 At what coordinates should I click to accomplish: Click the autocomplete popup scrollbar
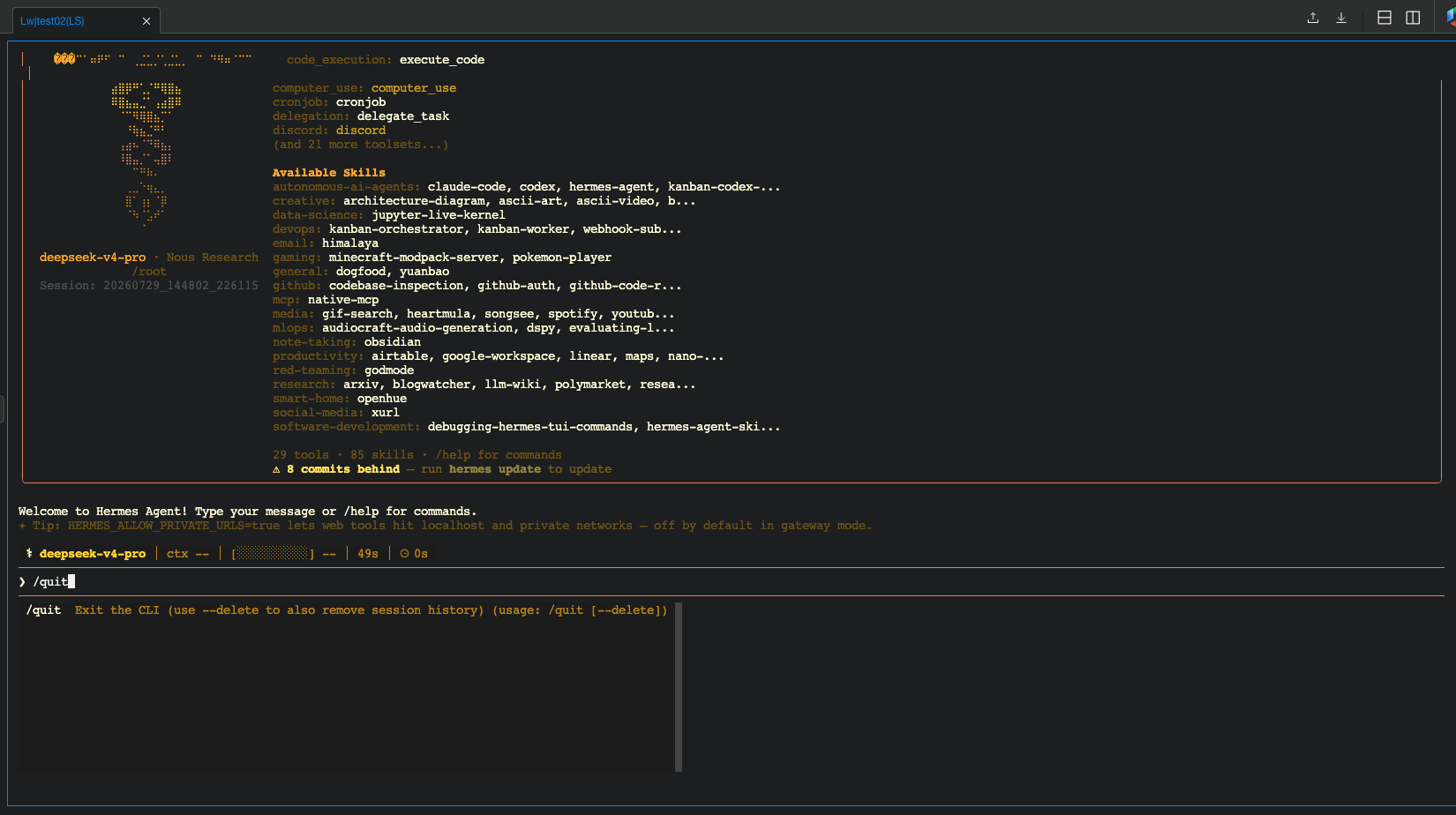(679, 687)
